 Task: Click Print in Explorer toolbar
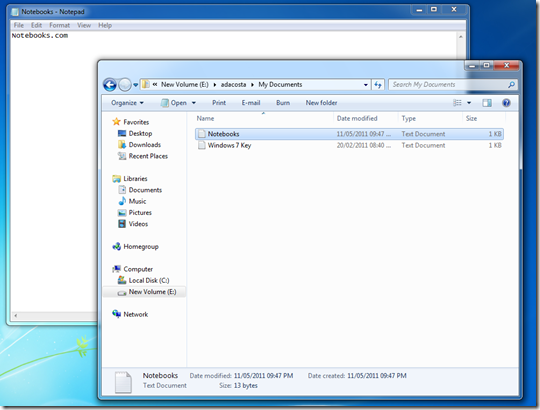tap(219, 103)
